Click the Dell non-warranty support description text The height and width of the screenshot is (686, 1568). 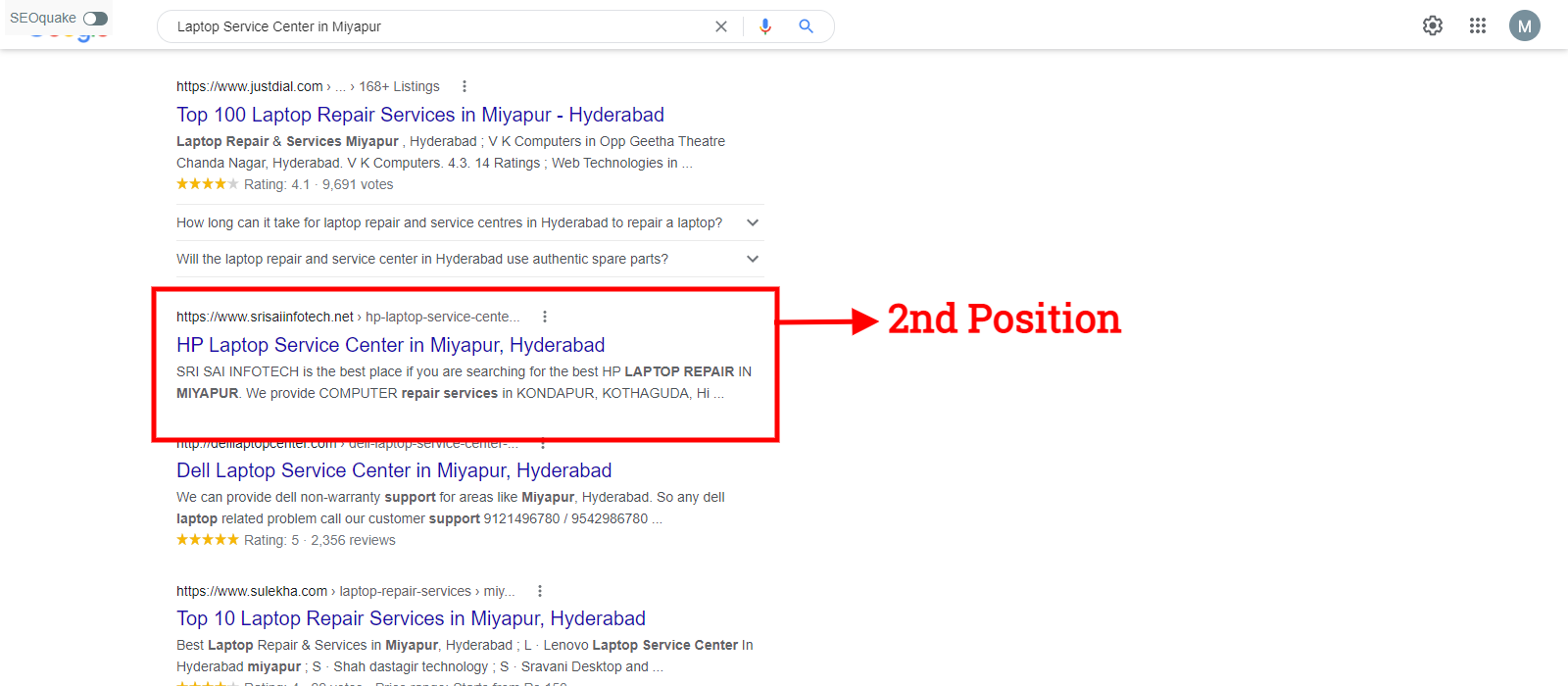(x=451, y=508)
